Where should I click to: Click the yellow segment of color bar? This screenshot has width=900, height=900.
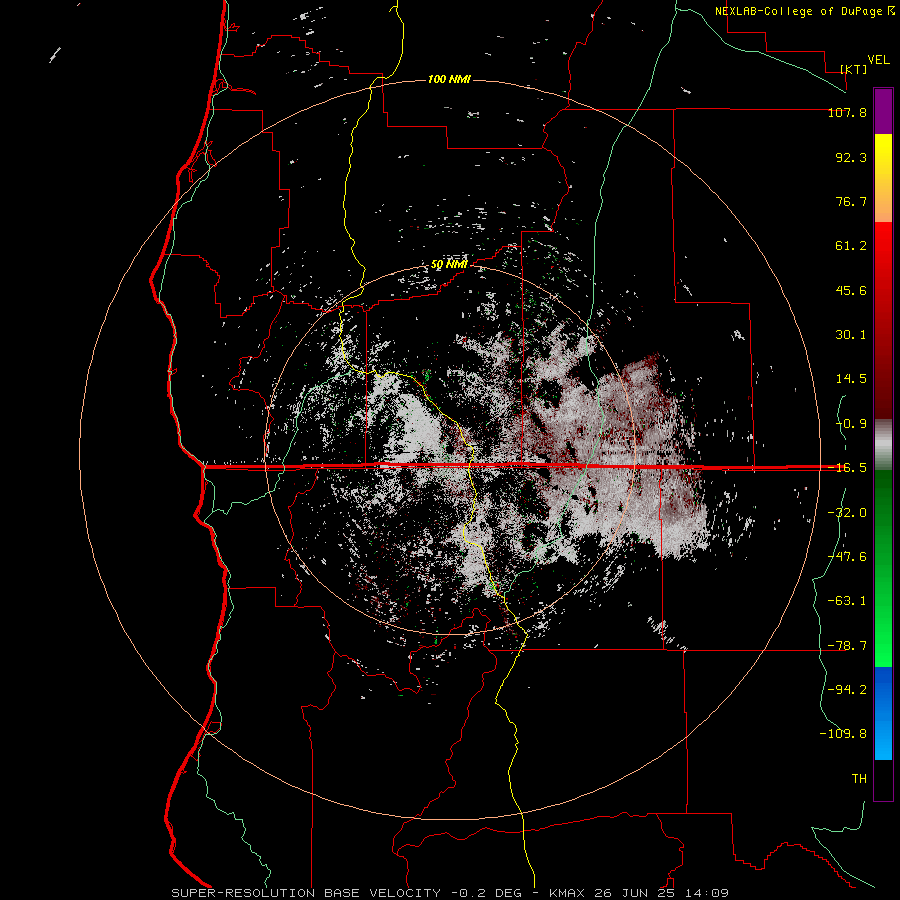point(883,178)
